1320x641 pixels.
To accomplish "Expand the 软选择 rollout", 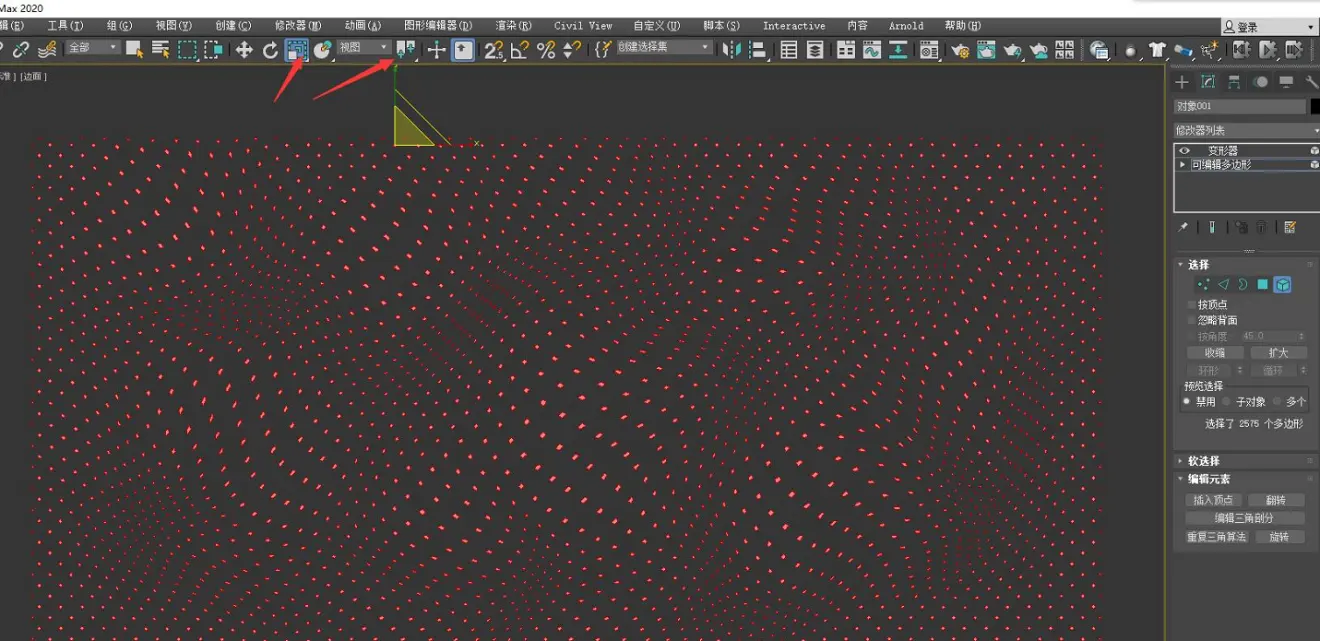I will coord(1203,461).
